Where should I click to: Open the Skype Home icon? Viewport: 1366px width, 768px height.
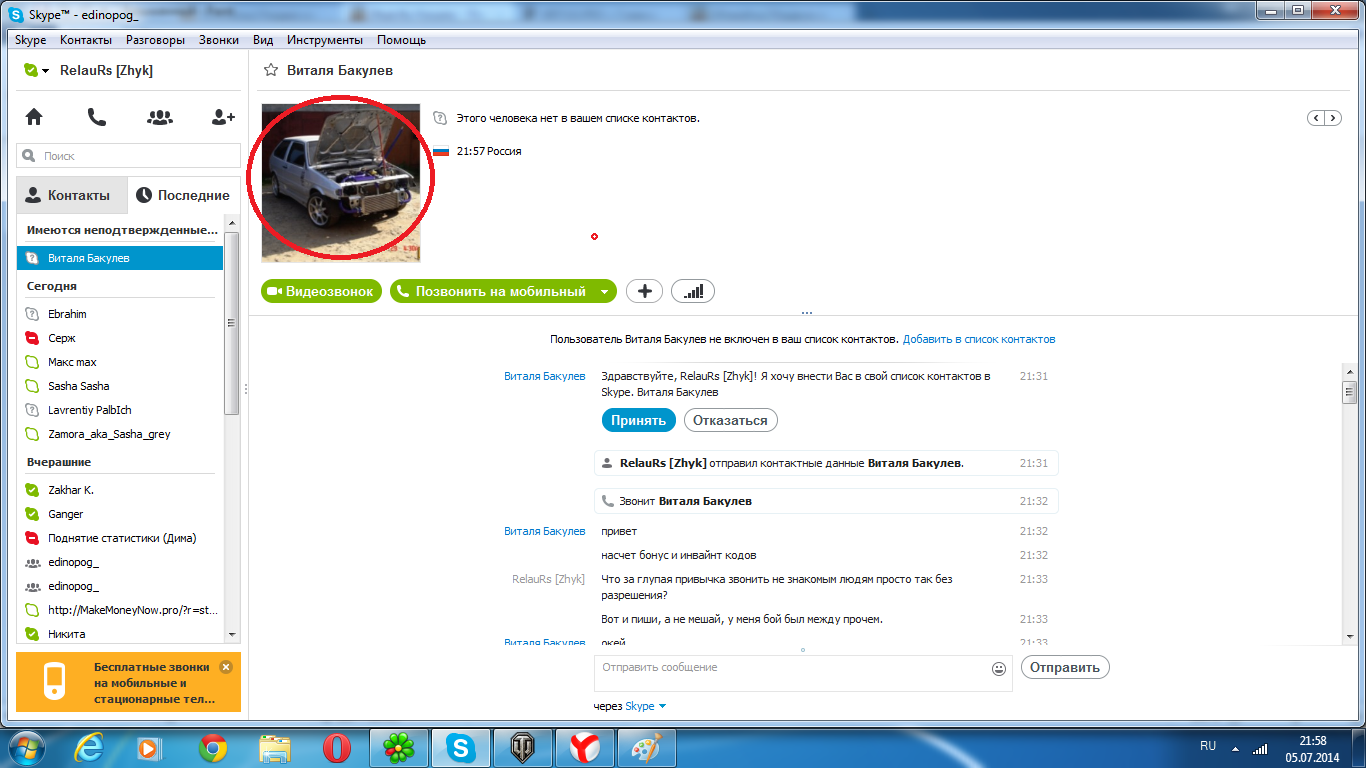[34, 117]
